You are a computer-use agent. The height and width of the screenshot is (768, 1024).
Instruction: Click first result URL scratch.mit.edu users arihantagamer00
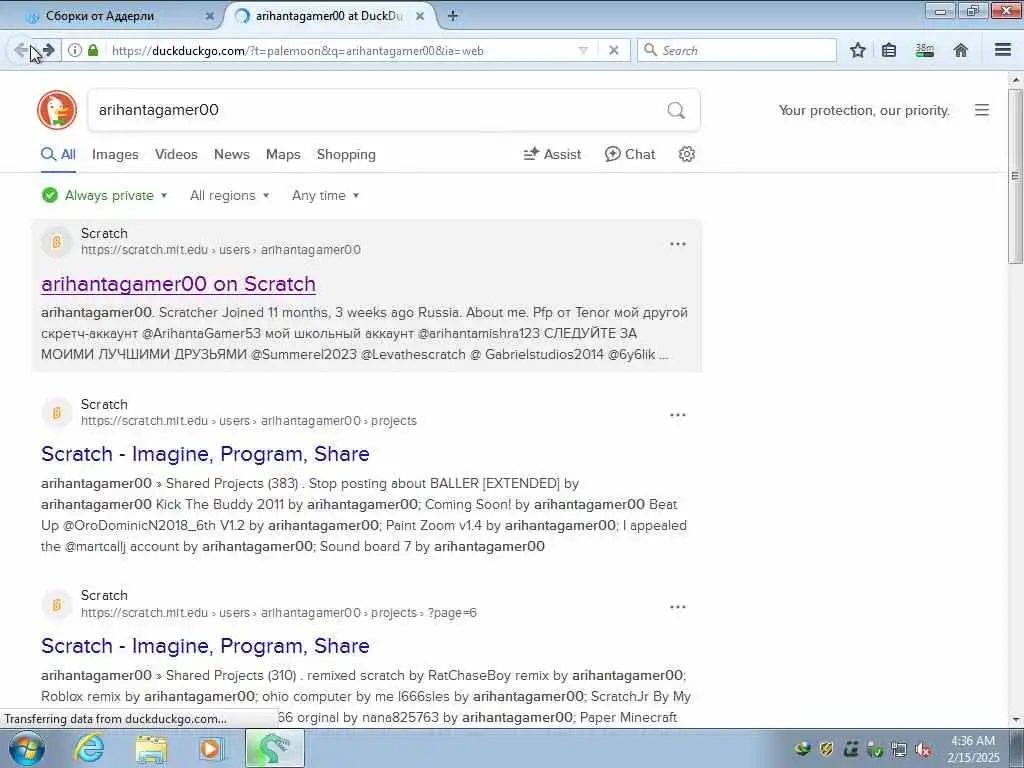coord(221,250)
